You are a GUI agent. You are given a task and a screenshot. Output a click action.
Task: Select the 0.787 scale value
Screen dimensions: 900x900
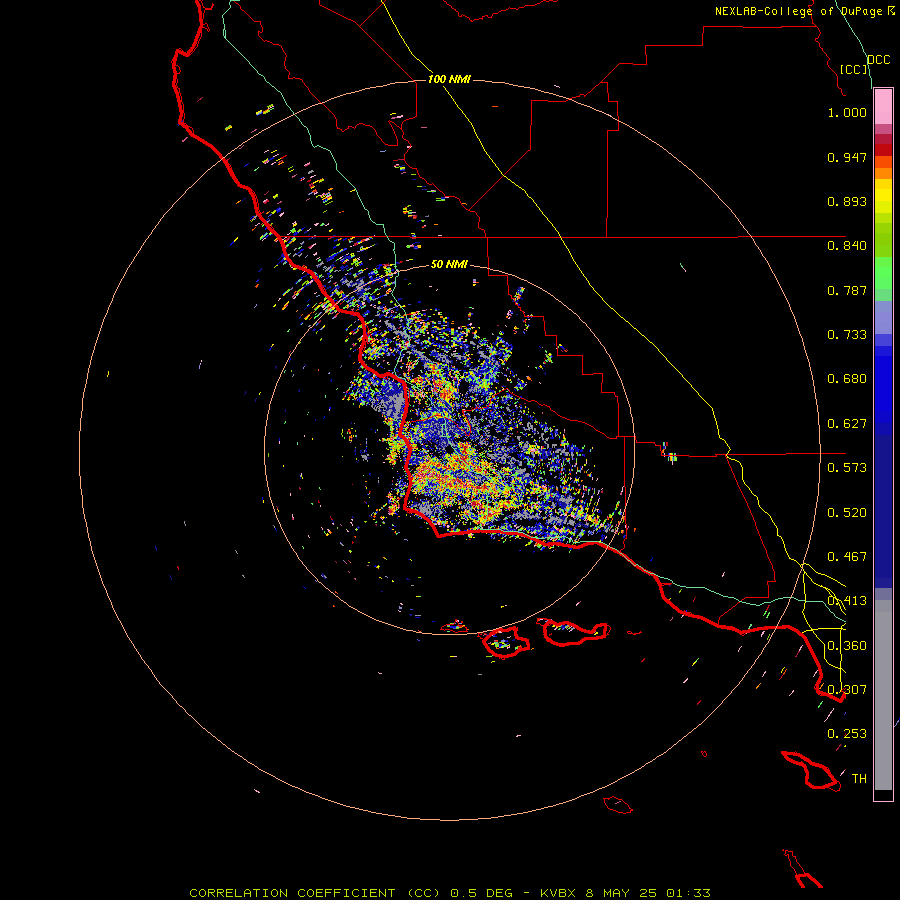pos(847,290)
